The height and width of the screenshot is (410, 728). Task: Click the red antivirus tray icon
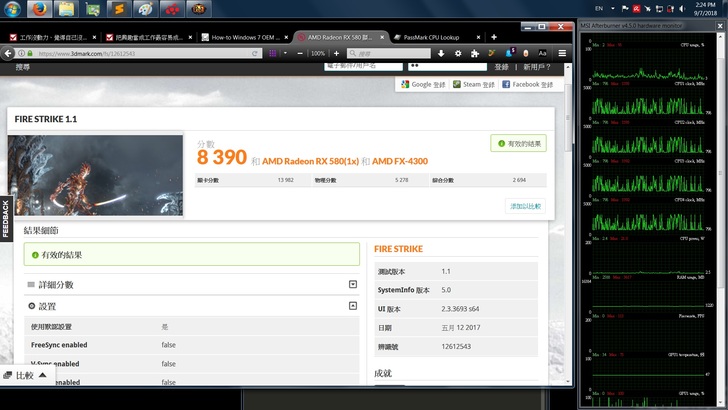[x=637, y=9]
